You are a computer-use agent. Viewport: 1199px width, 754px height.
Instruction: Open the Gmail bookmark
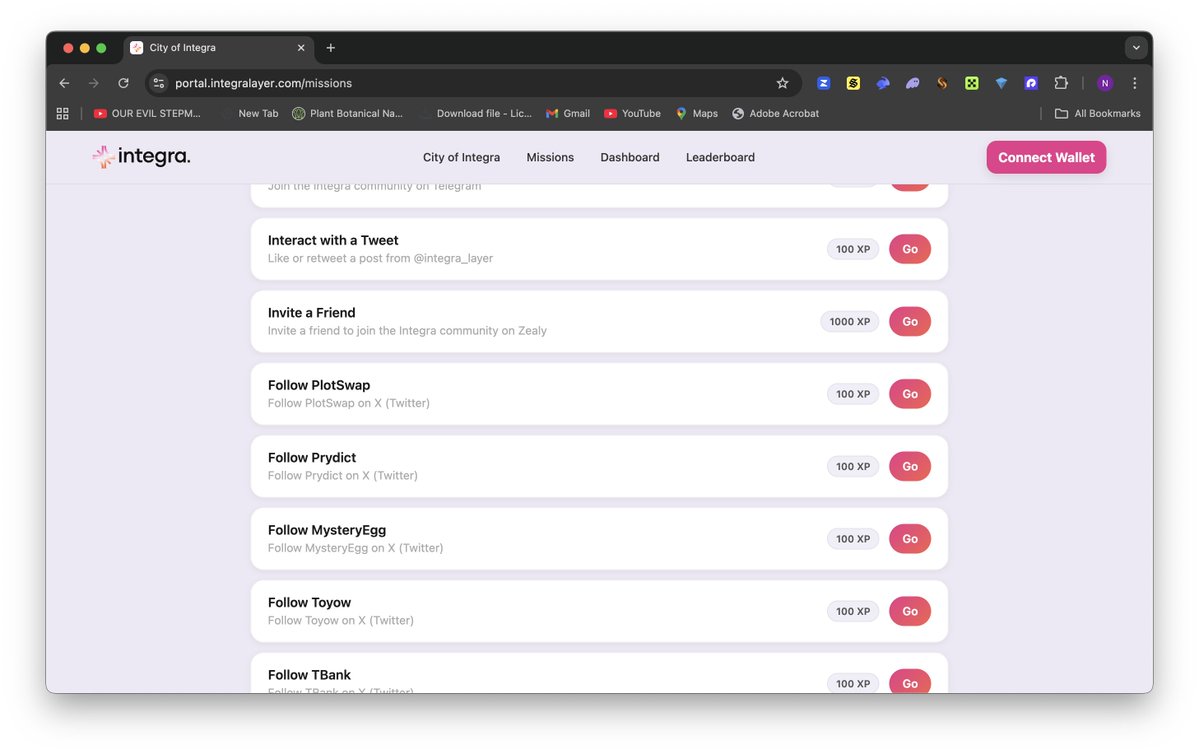point(568,113)
